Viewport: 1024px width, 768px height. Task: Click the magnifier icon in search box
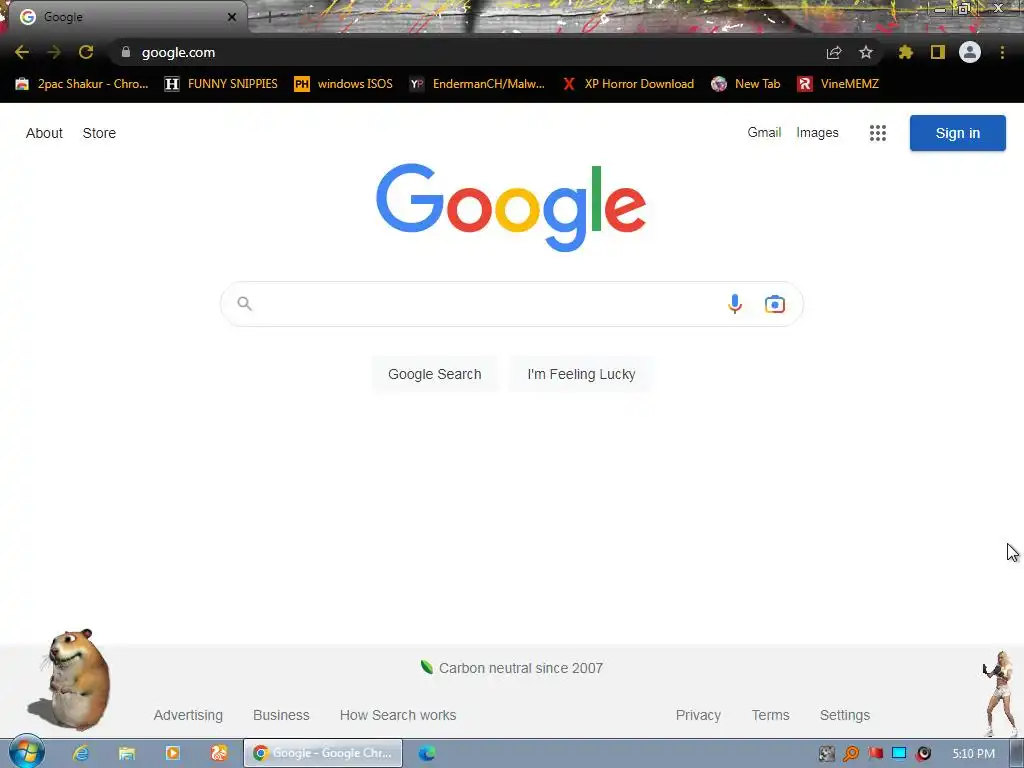(x=244, y=304)
